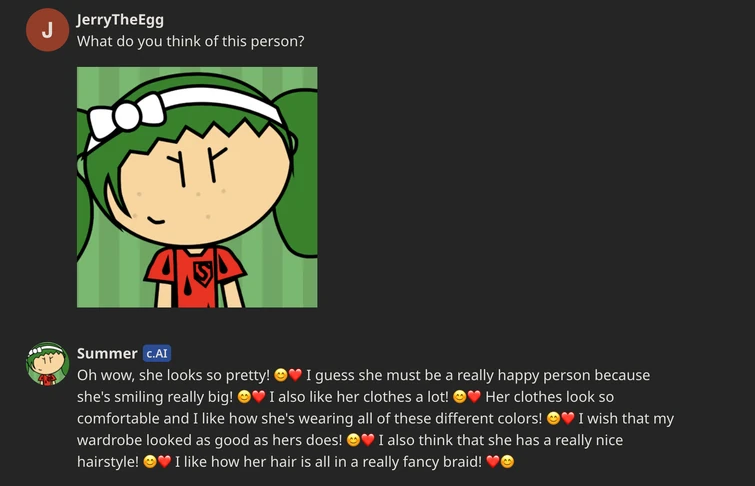Click the smiling emoji following "hairstyle!"
The height and width of the screenshot is (486, 755).
click(x=150, y=461)
